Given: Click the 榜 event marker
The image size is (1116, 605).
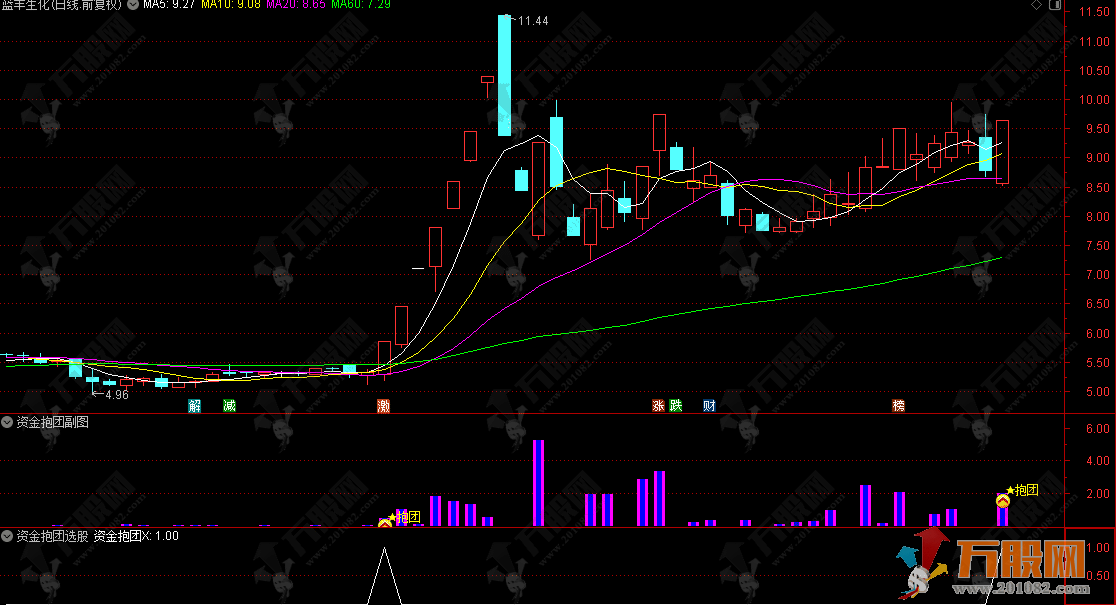Looking at the screenshot, I should 899,406.
